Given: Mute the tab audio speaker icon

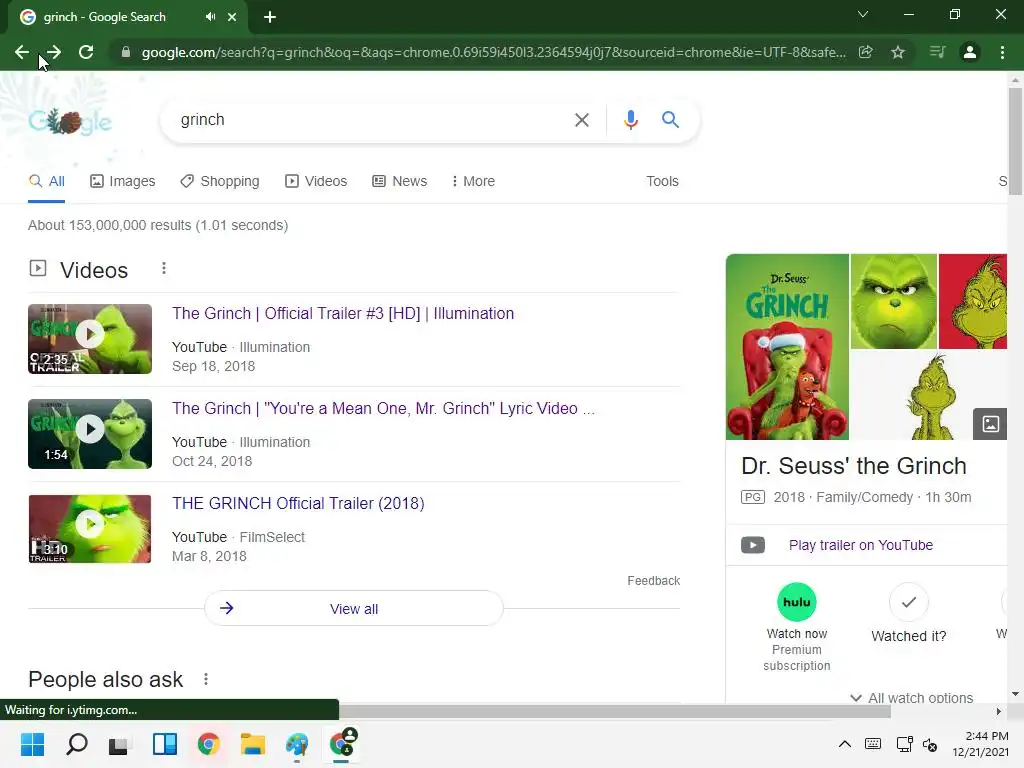Looking at the screenshot, I should point(210,17).
